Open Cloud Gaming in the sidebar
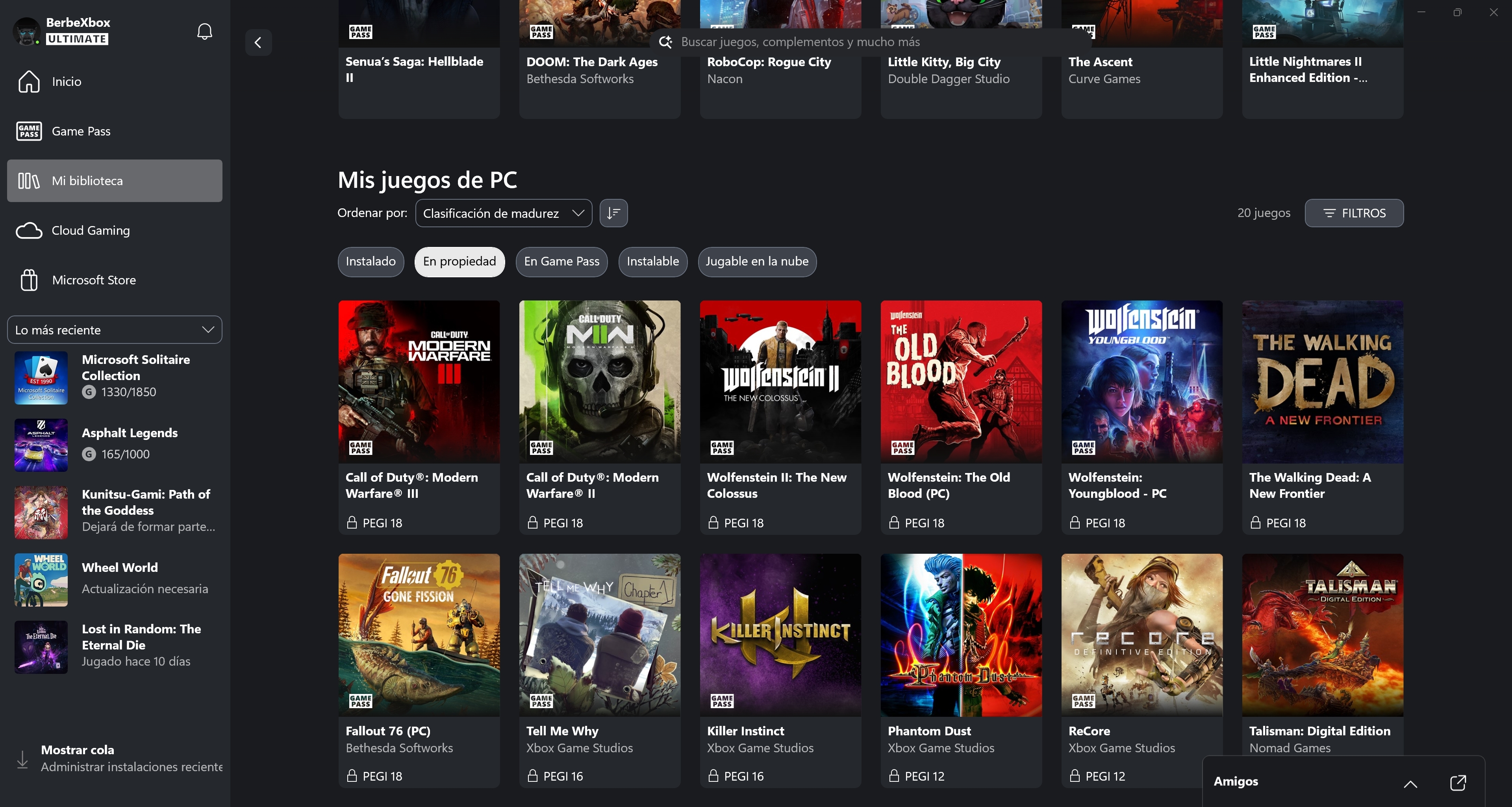The width and height of the screenshot is (1512, 807). point(115,231)
